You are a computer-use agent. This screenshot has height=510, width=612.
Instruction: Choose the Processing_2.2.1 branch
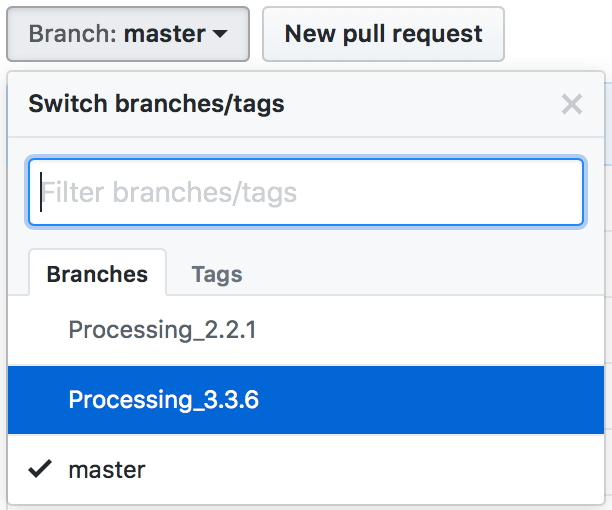coord(306,330)
